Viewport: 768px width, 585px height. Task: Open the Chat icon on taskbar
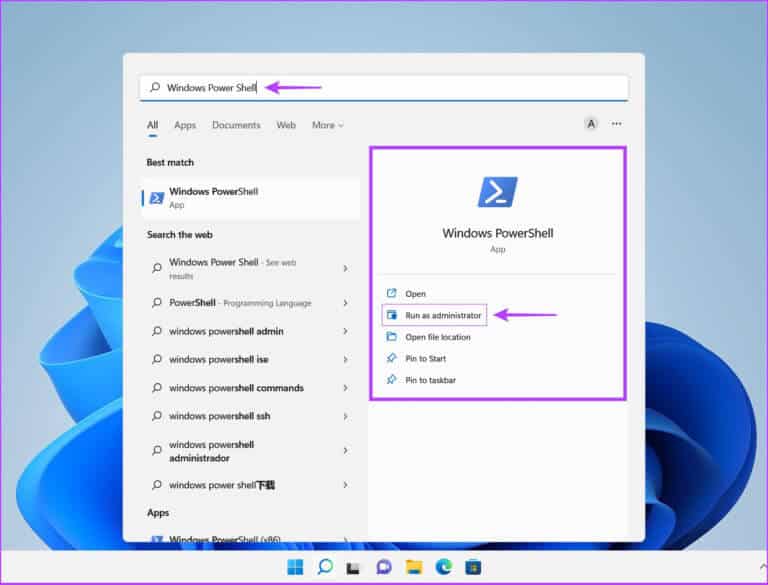coord(384,567)
